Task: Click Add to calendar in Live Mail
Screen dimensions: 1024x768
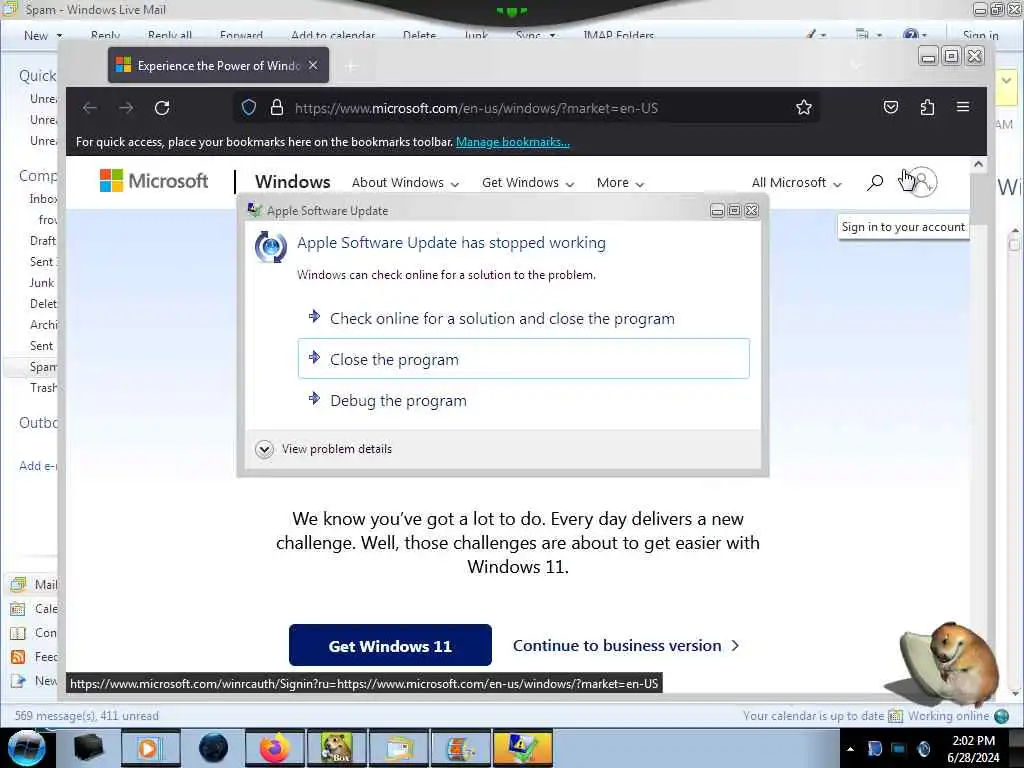Action: (x=333, y=35)
